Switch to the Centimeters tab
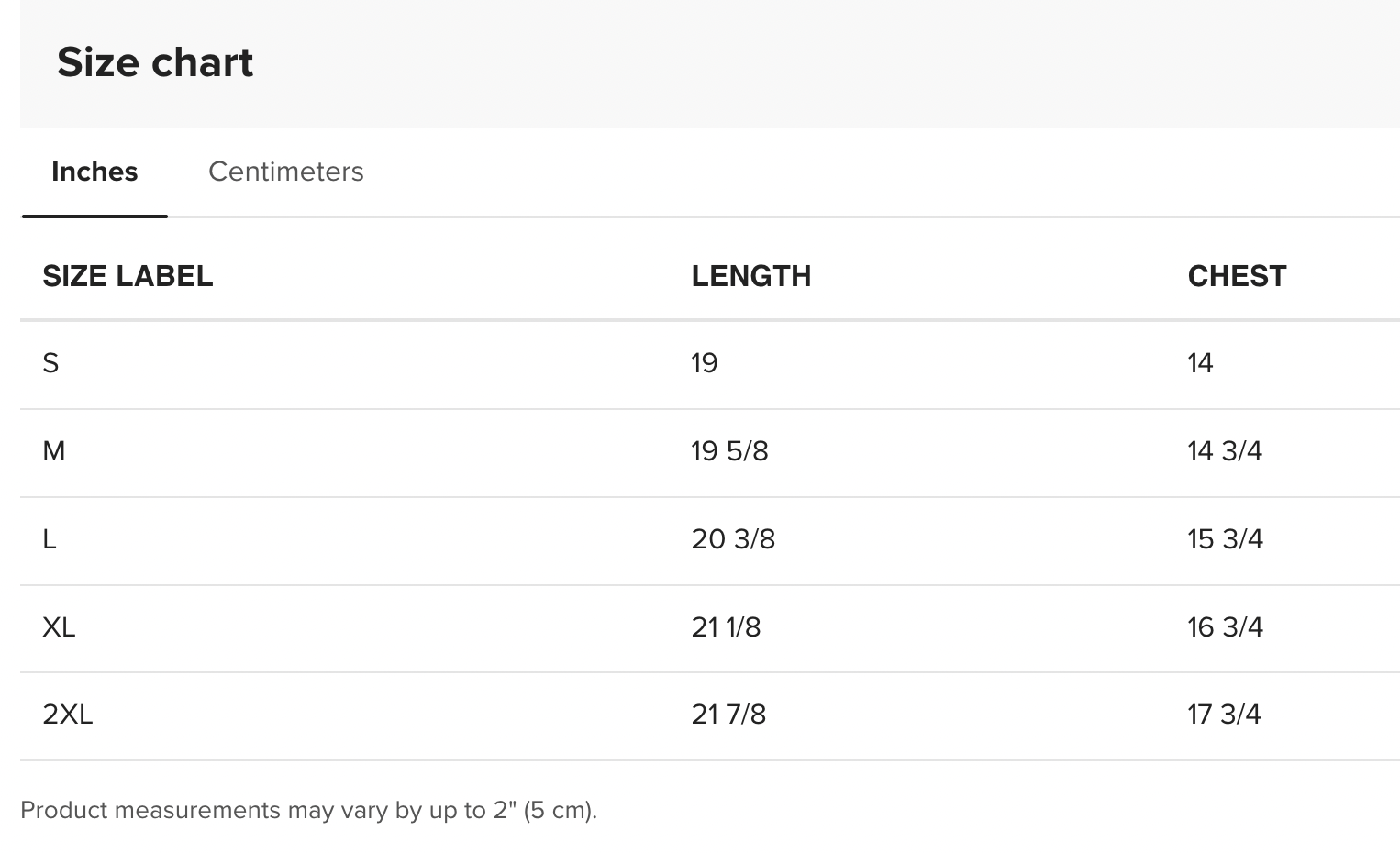Viewport: 1400px width, 853px height. pyautogui.click(x=285, y=172)
